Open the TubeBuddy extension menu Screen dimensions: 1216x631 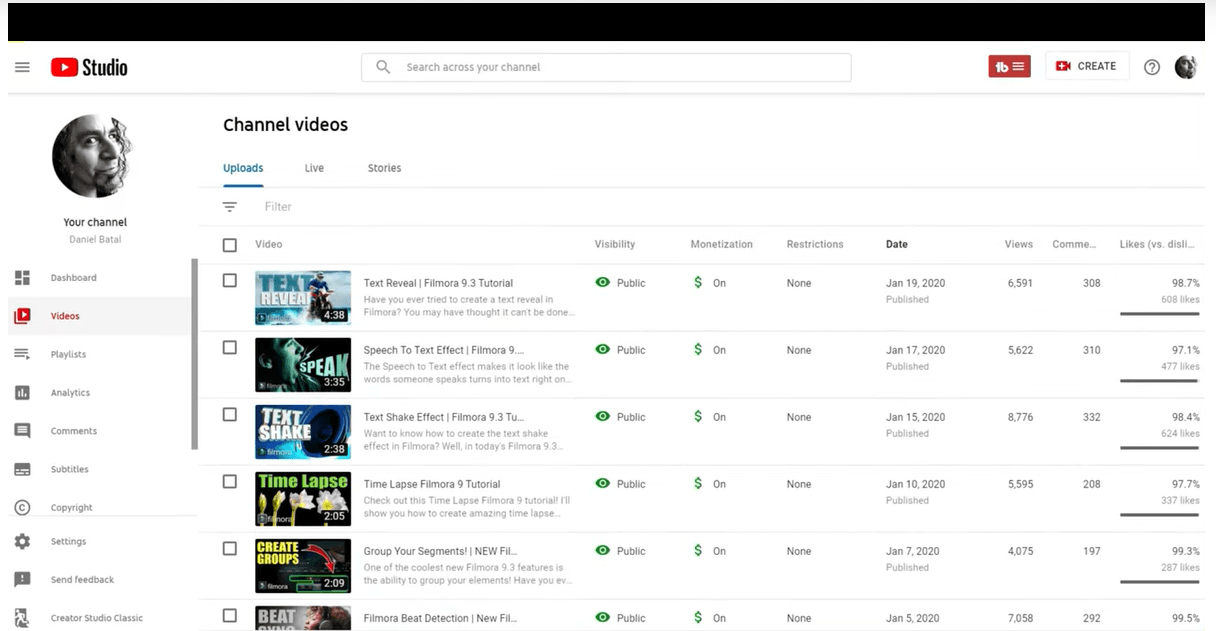1009,66
